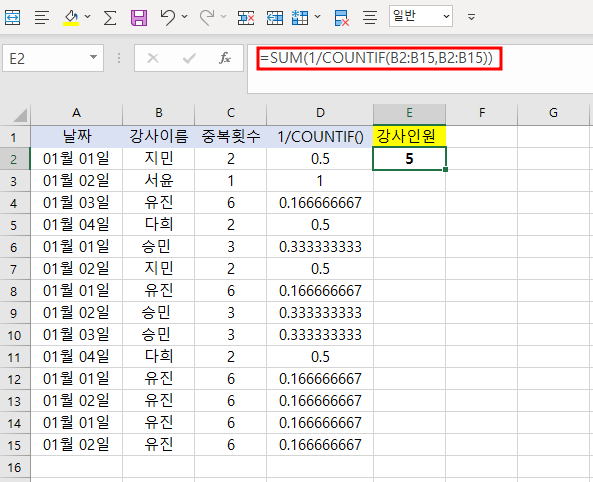Click the redo arrow icon
Viewport: 593px width, 482px height.
(207, 17)
